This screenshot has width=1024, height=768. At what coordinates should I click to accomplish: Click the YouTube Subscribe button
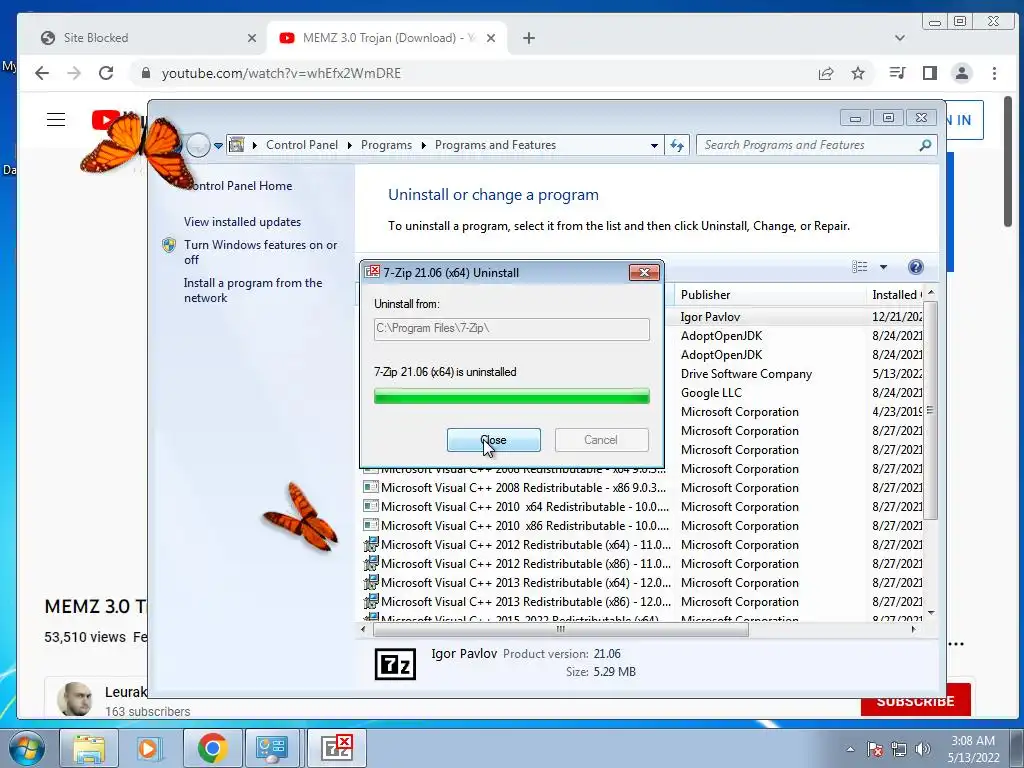(916, 701)
